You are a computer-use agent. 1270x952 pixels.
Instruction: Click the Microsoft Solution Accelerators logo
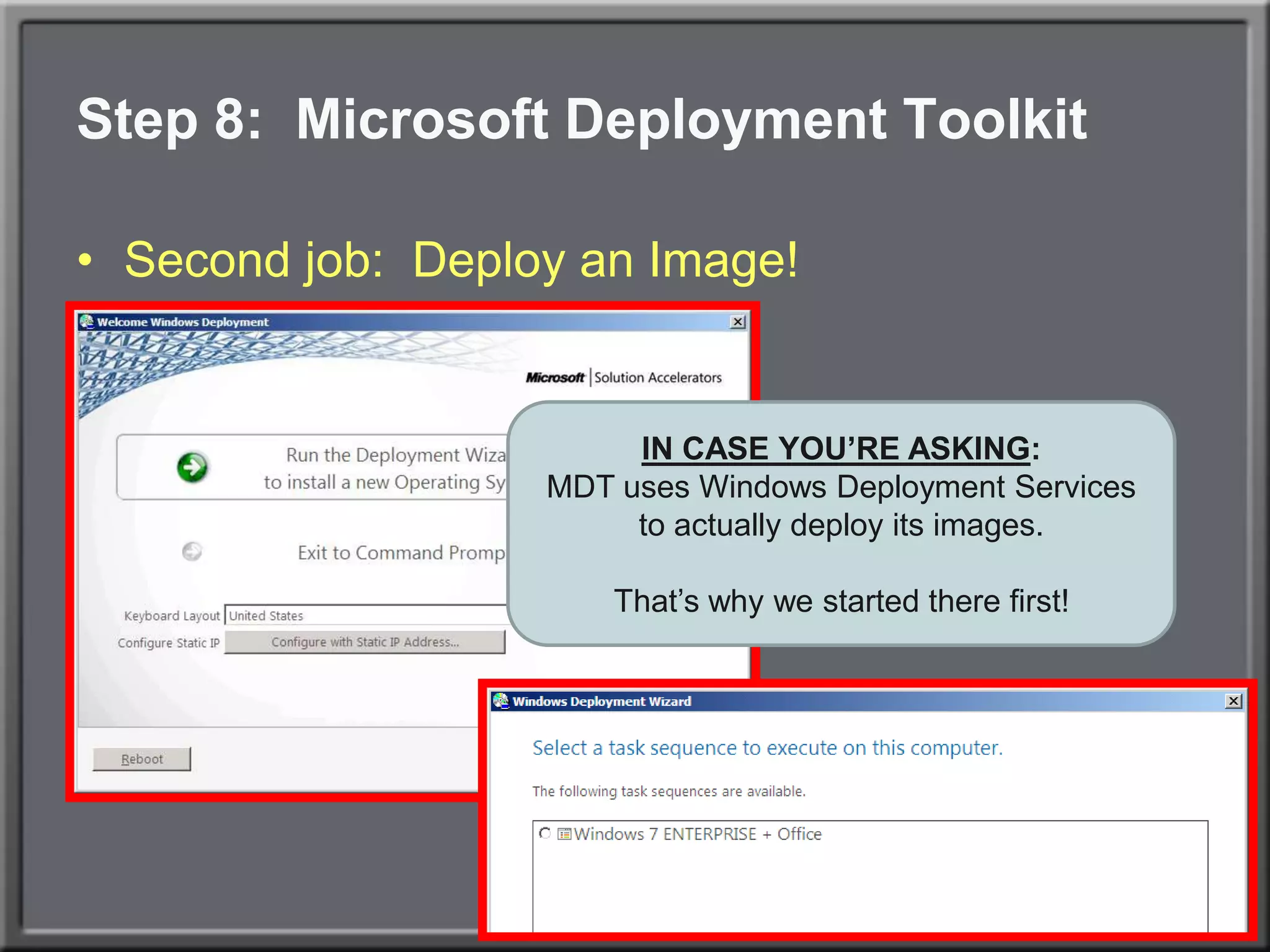click(624, 377)
